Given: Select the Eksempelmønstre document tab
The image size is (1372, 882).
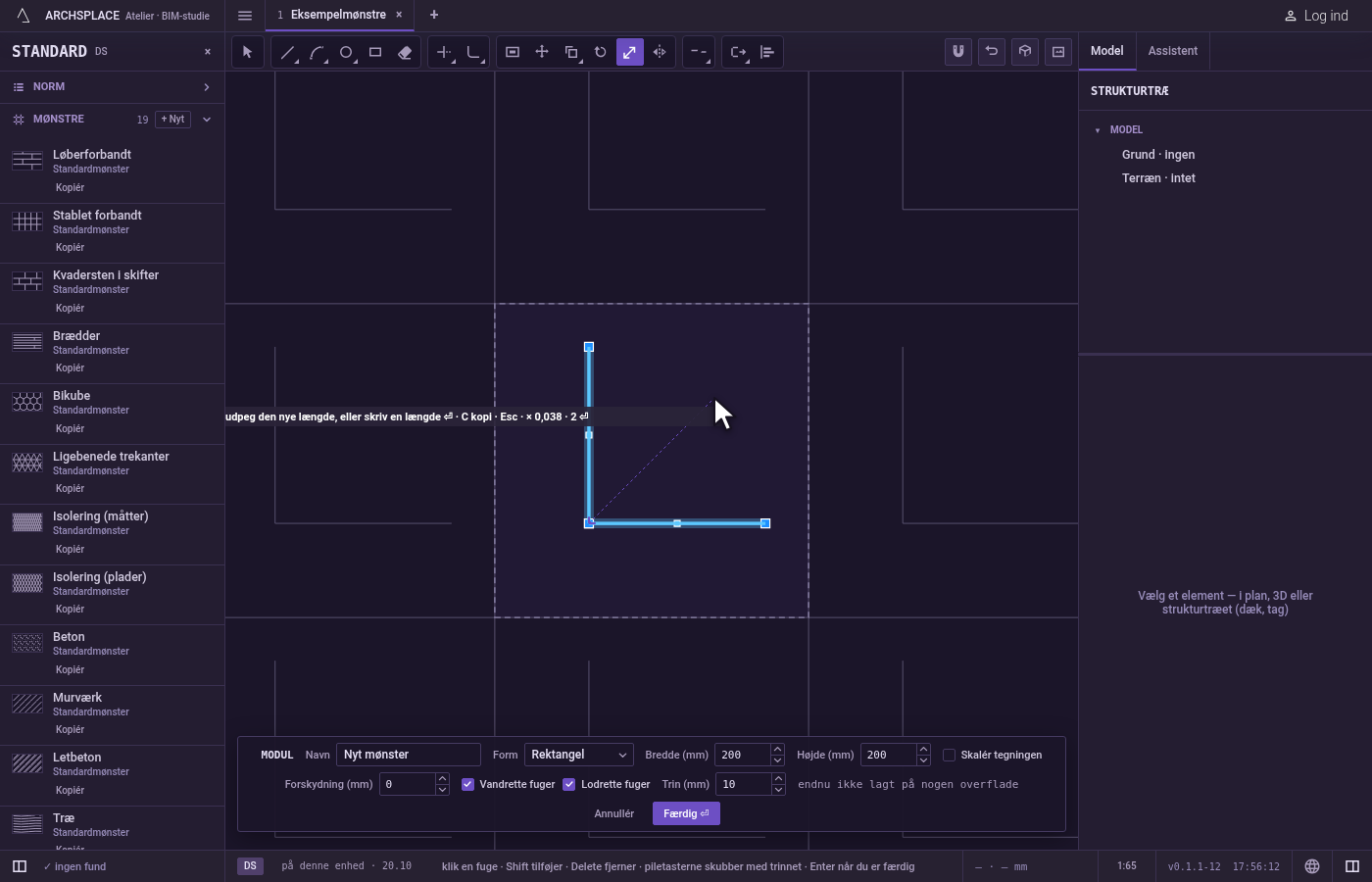Looking at the screenshot, I should [339, 15].
